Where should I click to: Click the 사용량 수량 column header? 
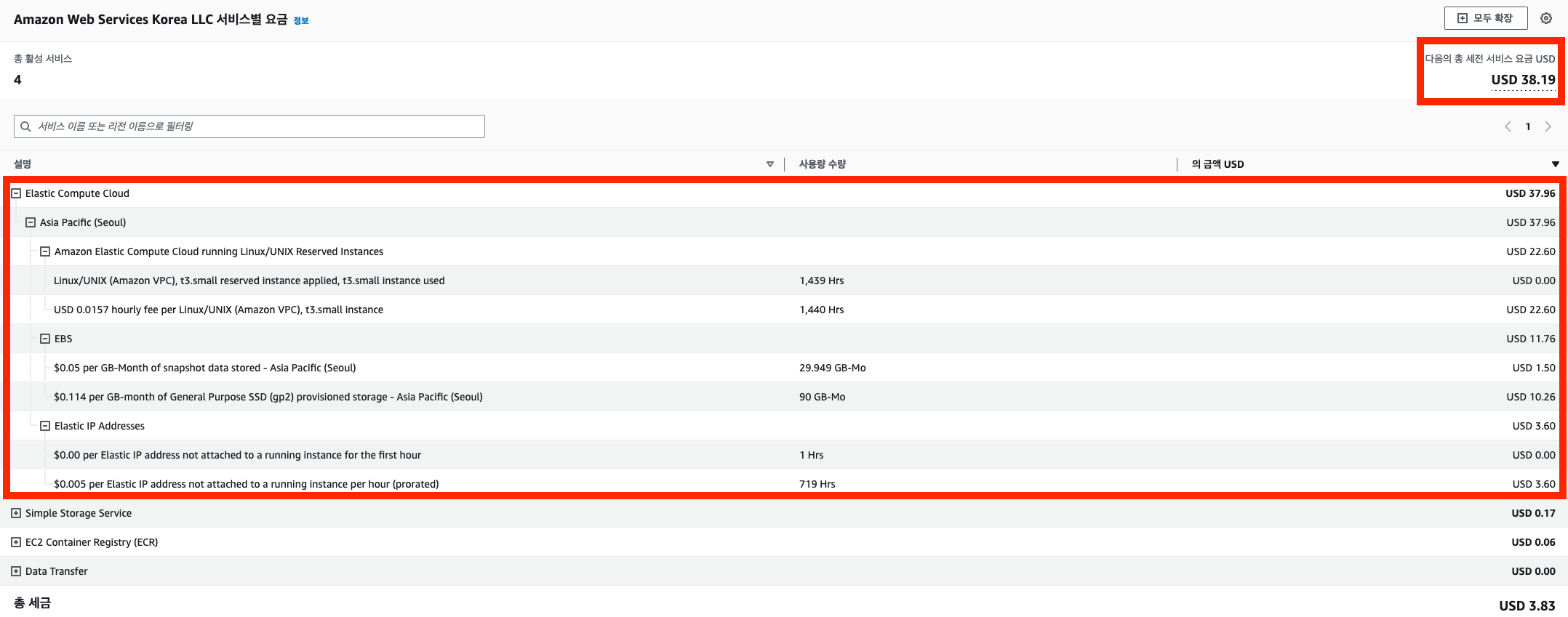coord(823,164)
